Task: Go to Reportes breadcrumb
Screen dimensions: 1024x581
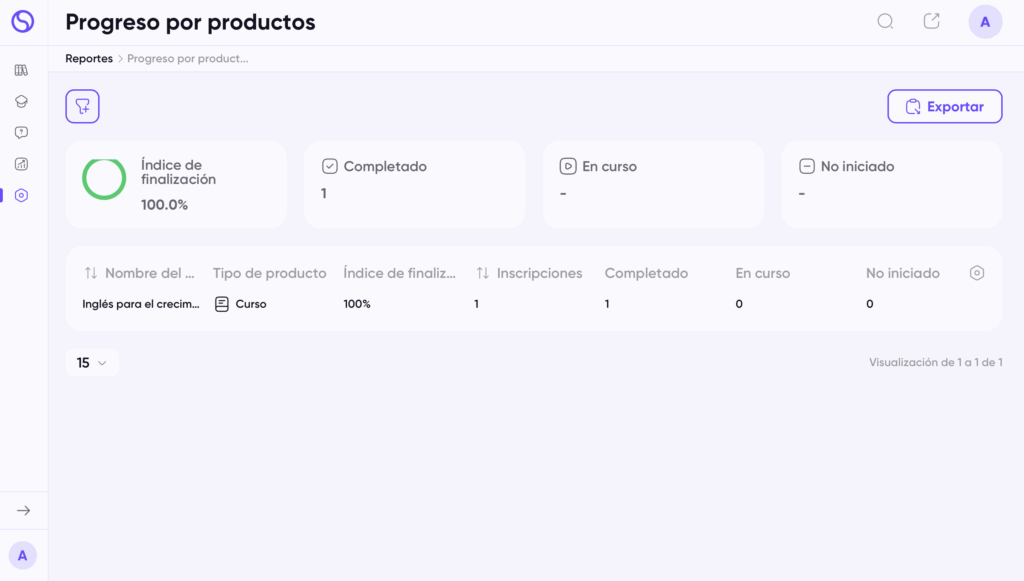Action: [89, 58]
